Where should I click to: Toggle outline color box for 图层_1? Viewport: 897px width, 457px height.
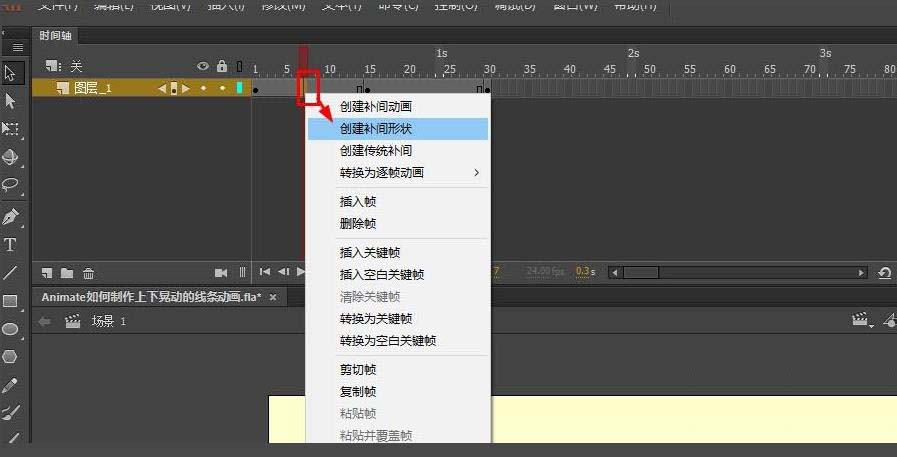point(239,88)
